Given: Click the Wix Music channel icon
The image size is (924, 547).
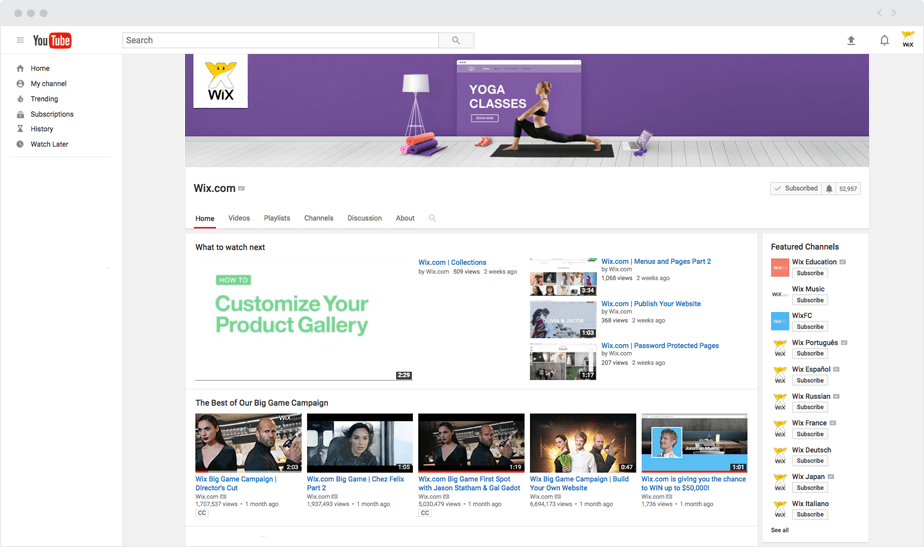Looking at the screenshot, I should [780, 294].
